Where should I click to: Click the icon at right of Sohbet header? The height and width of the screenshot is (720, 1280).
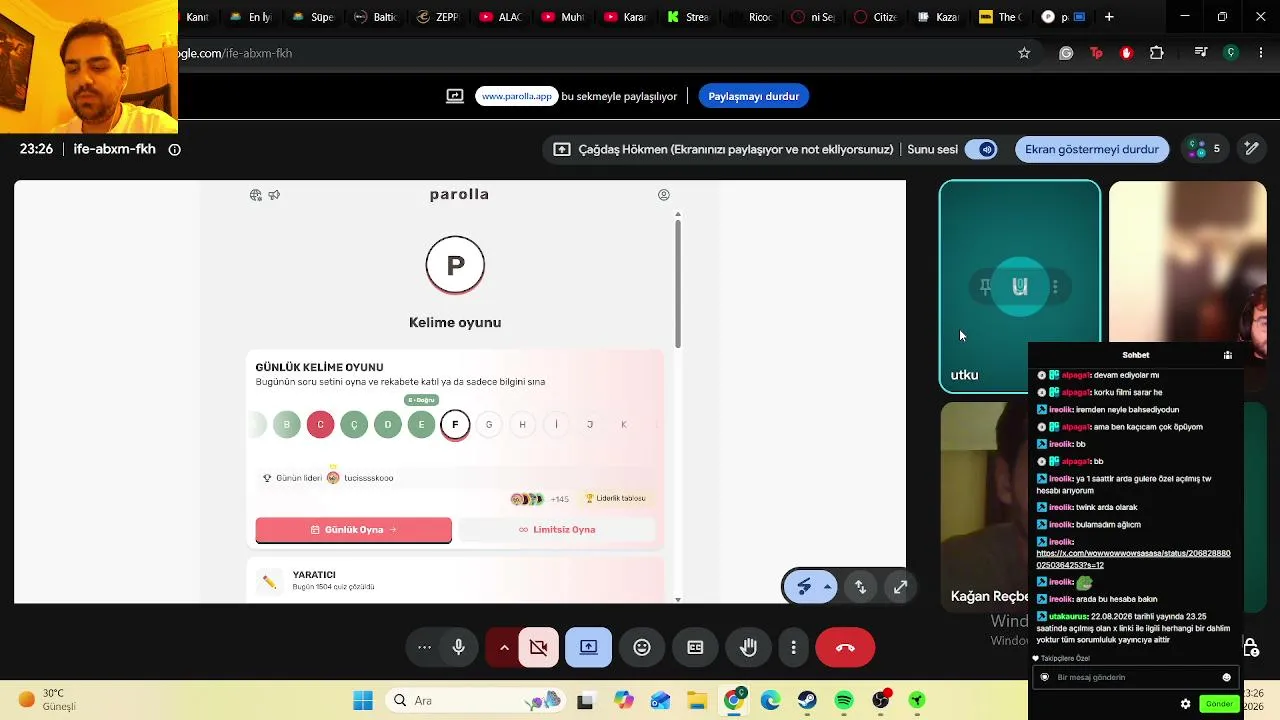click(1228, 355)
